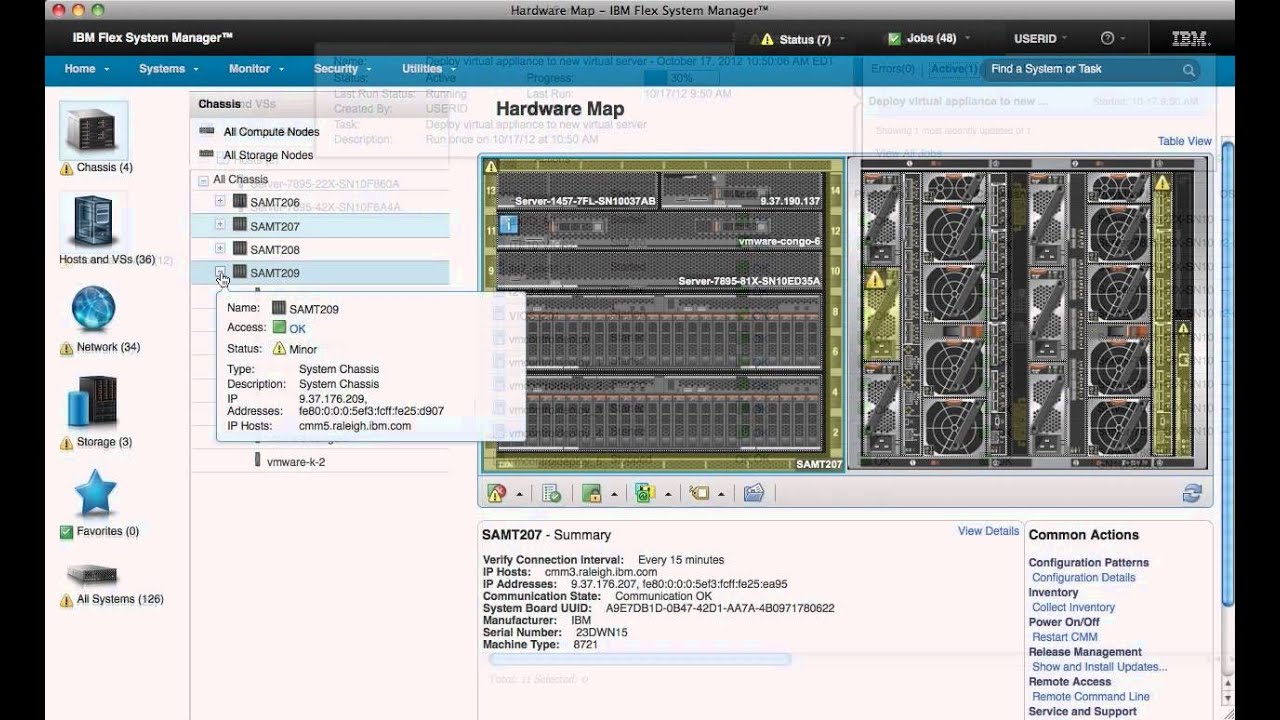1280x720 pixels.
Task: Open Remote Command Line link
Action: click(1090, 697)
